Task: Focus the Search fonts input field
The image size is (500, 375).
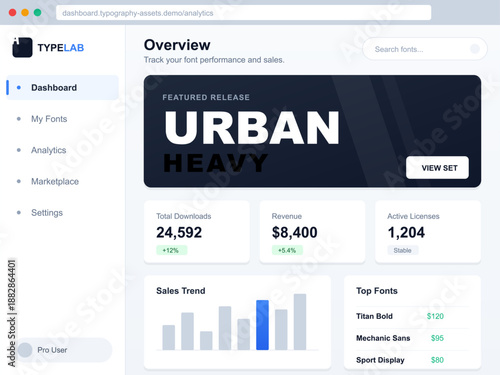Action: [x=425, y=49]
